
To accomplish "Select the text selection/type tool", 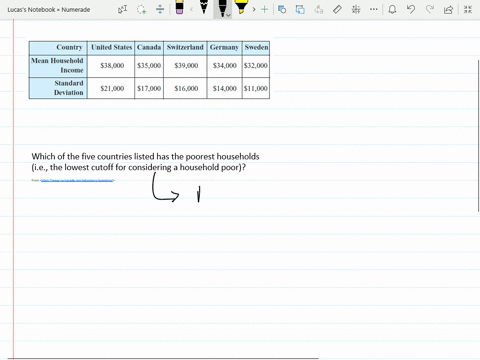I will click(122, 9).
